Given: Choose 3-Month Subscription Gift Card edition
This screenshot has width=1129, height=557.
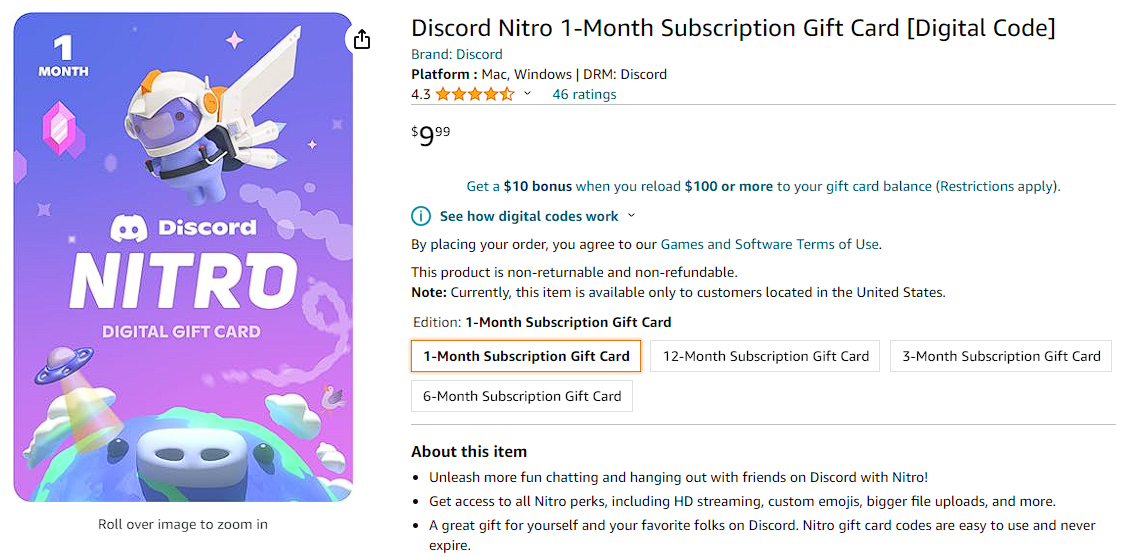Looking at the screenshot, I should point(1000,356).
